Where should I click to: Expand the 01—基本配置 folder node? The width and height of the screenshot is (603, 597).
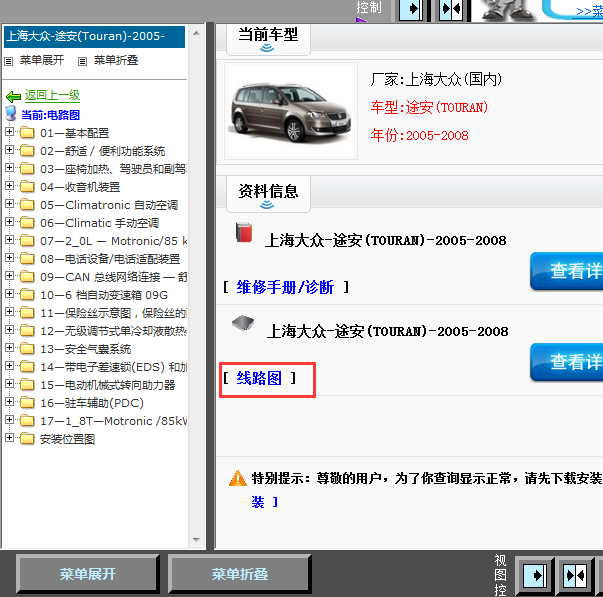point(10,132)
